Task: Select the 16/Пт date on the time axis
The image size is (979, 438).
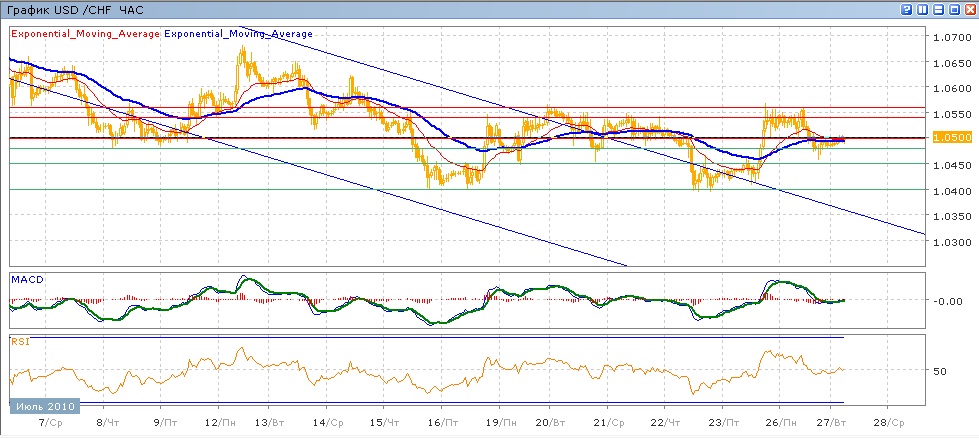Action: pos(441,422)
